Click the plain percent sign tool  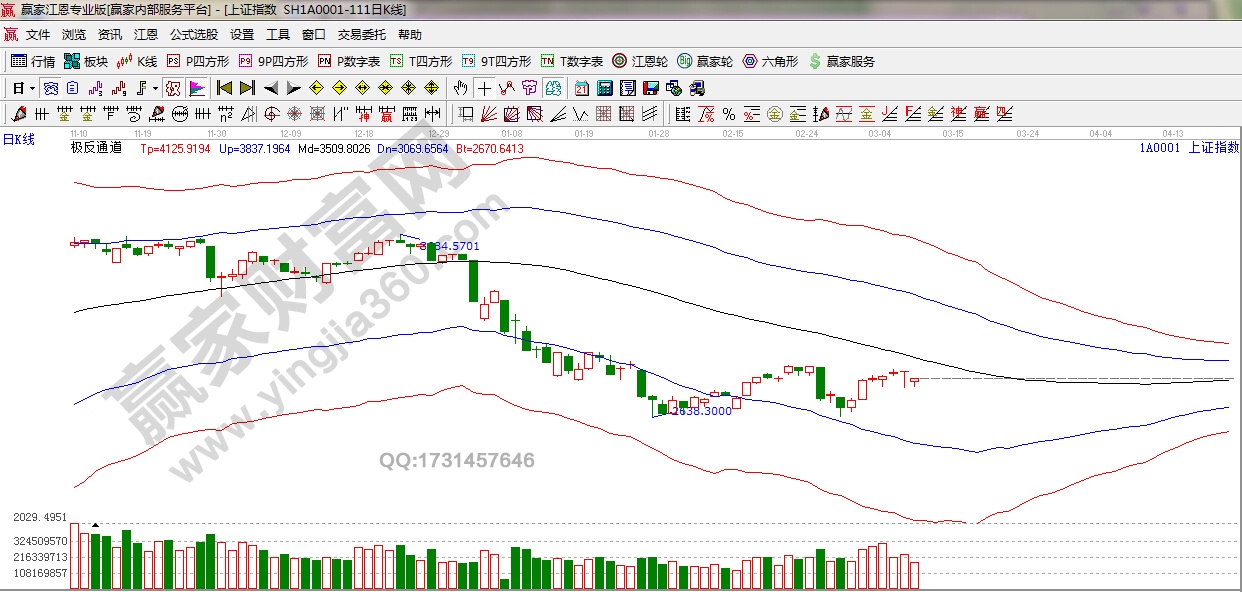click(729, 114)
